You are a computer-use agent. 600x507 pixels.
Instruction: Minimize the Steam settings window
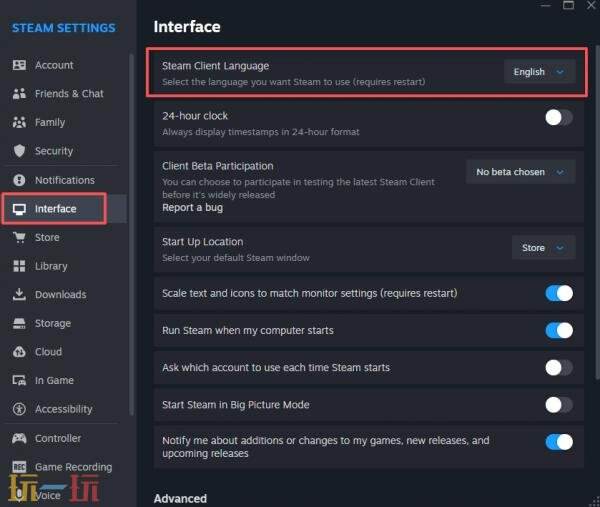pos(545,5)
